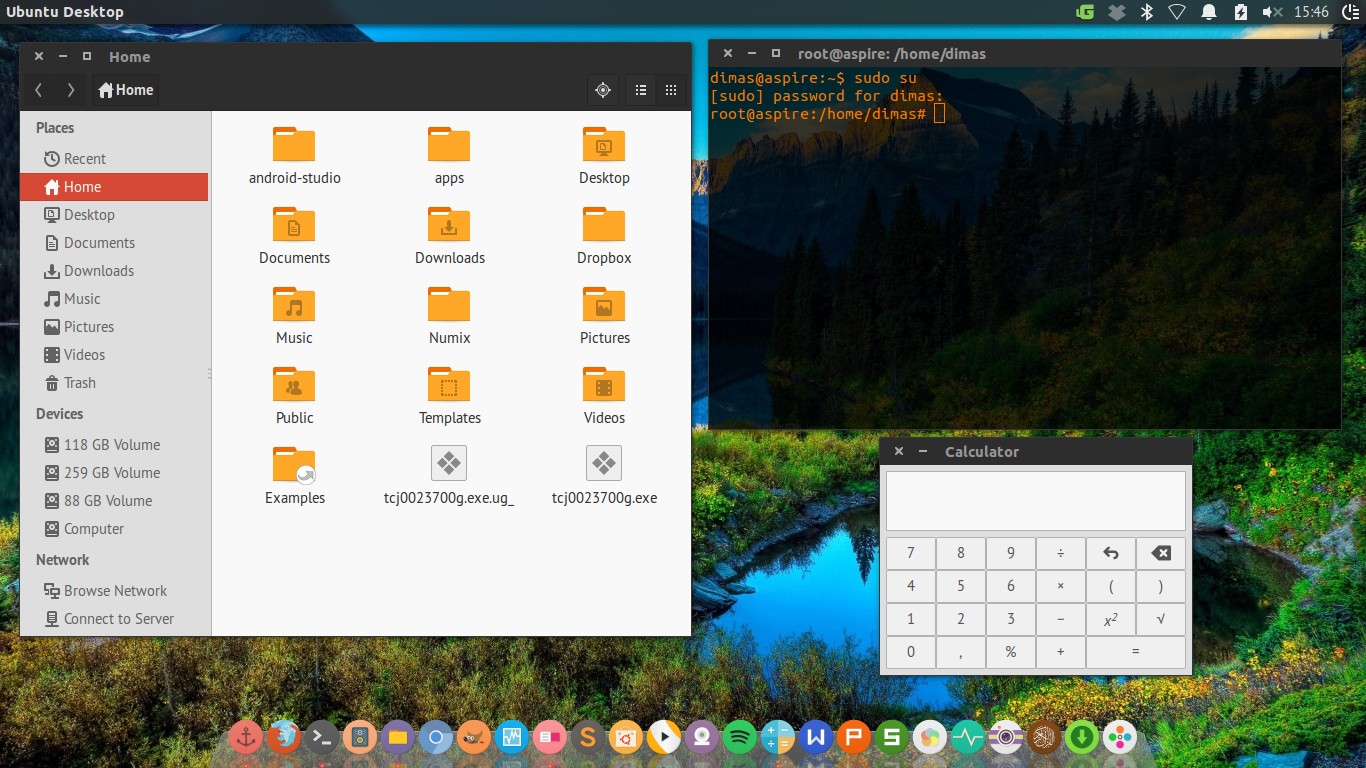
Task: Switch Files to grid view
Action: point(670,90)
